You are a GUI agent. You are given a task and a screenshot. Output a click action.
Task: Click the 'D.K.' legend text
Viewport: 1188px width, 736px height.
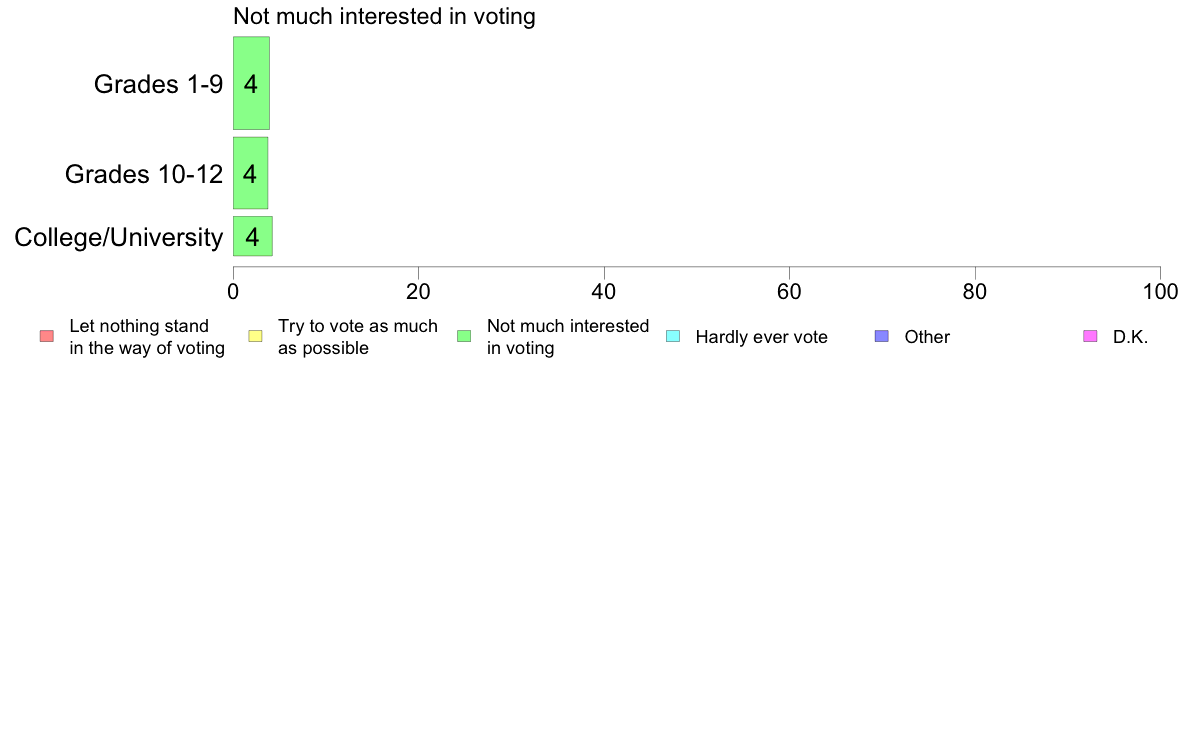pos(1130,337)
